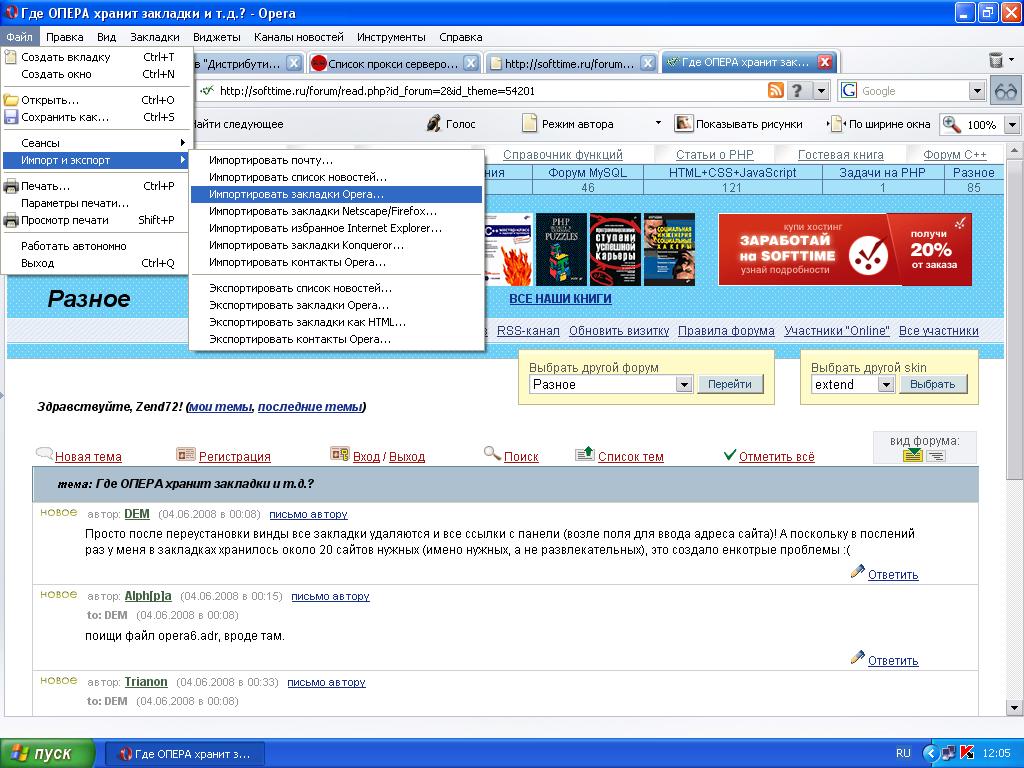1024x768 pixels.
Task: Open the Правка menu
Action: click(64, 37)
